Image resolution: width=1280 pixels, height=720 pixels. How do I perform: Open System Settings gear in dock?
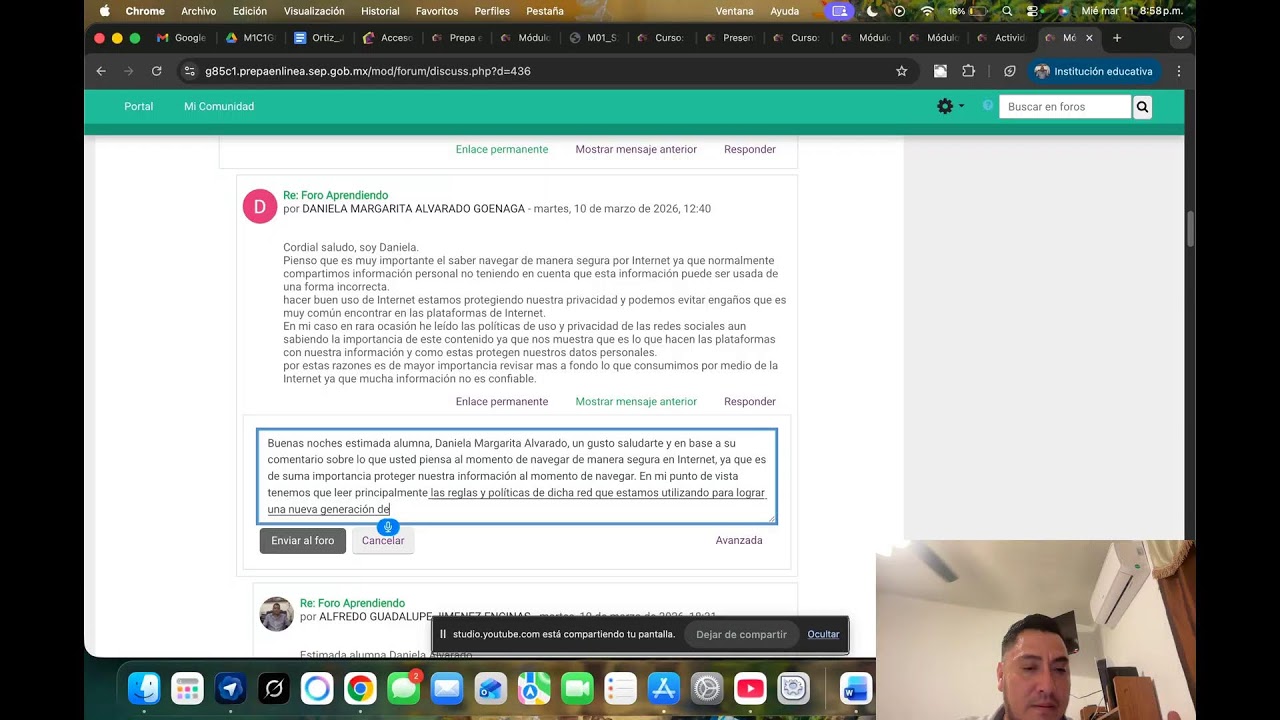[707, 688]
